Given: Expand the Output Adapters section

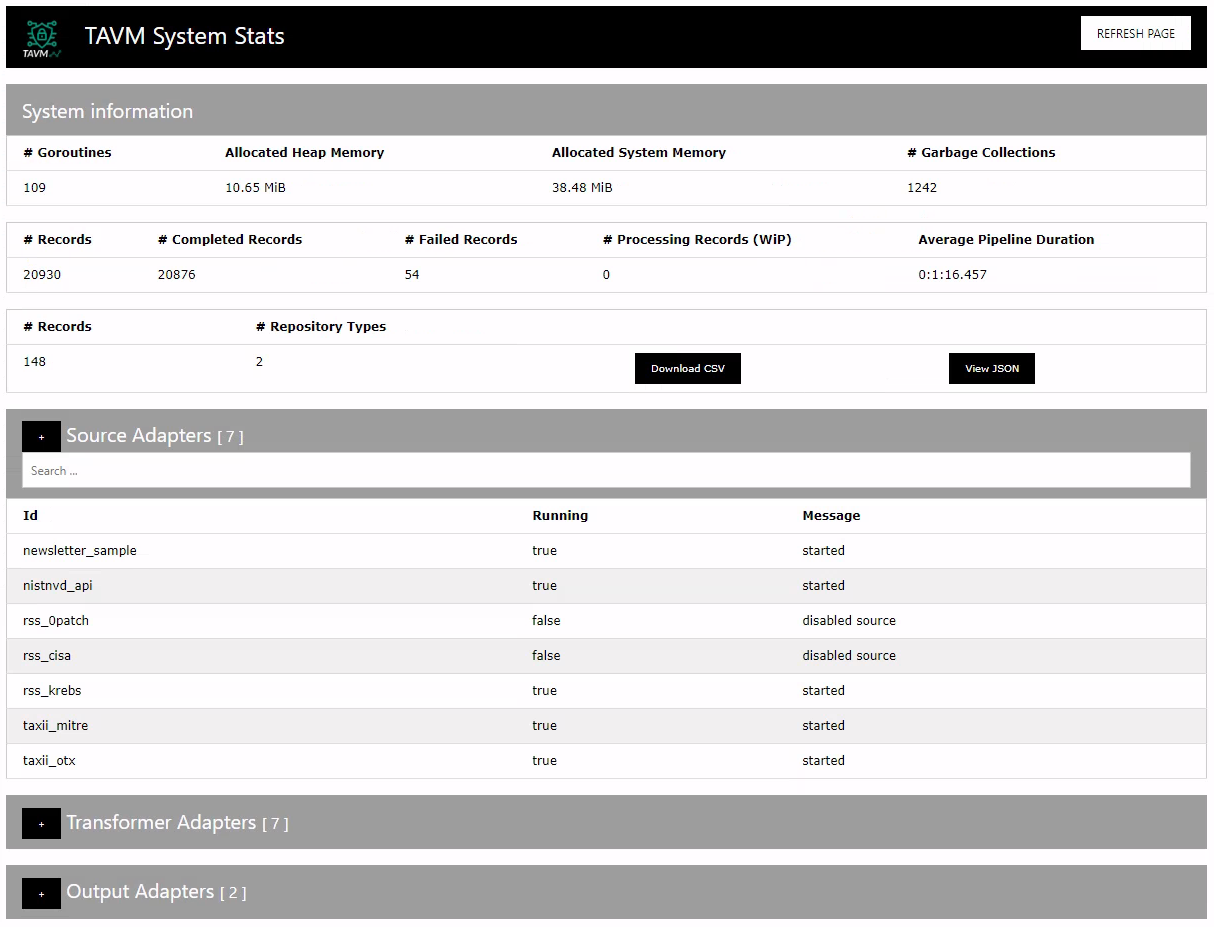Looking at the screenshot, I should pos(41,893).
